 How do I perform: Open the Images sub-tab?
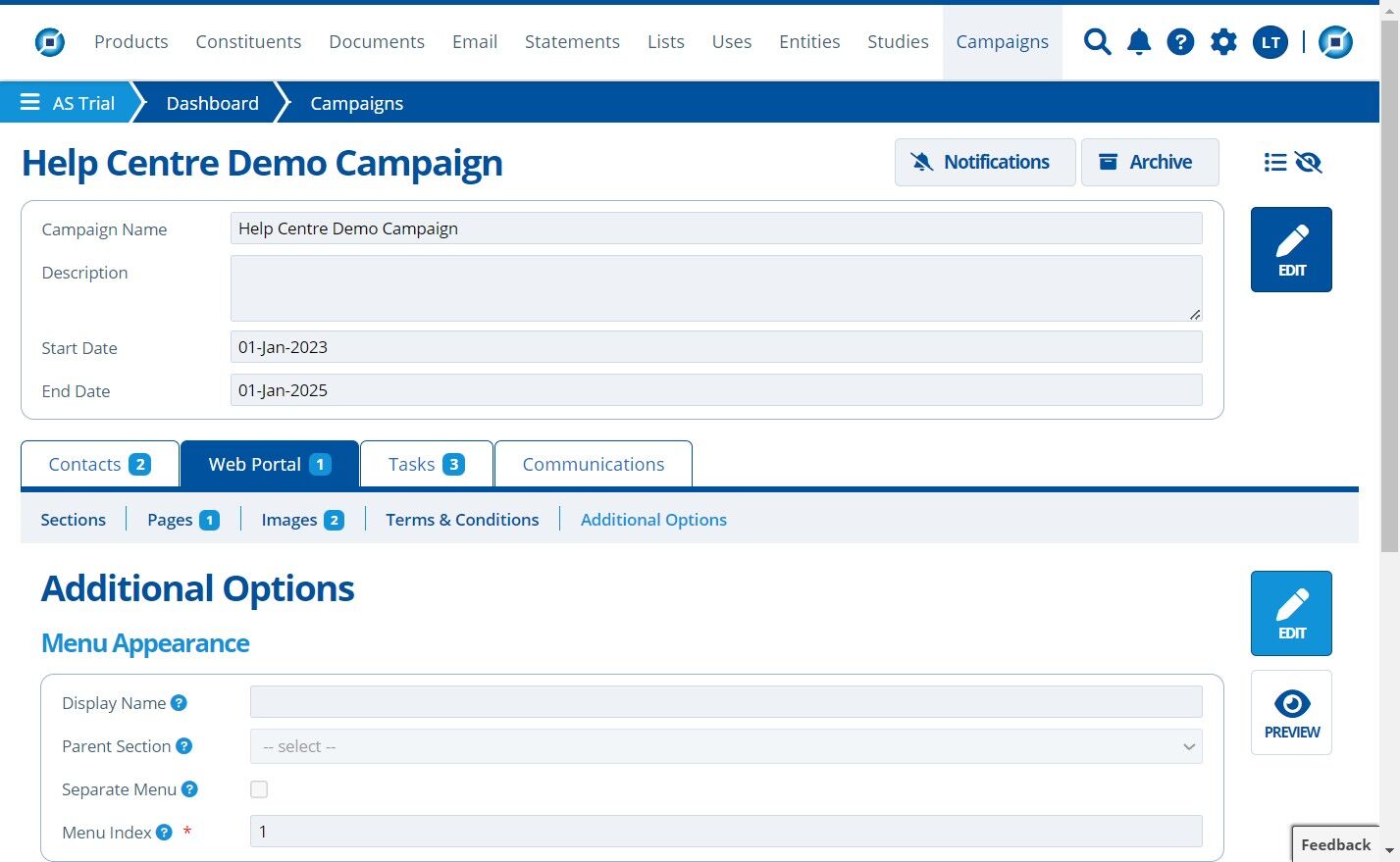302,520
